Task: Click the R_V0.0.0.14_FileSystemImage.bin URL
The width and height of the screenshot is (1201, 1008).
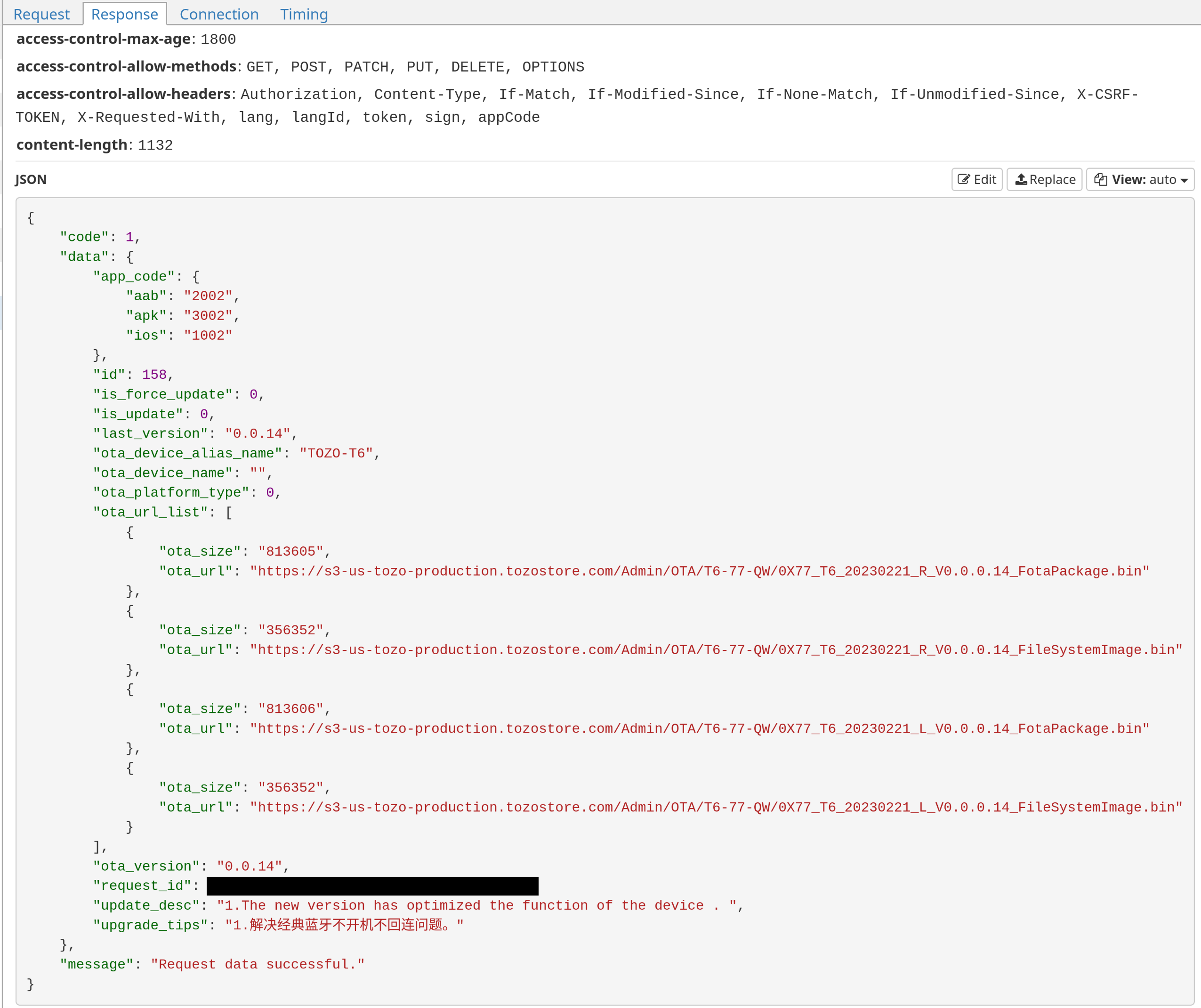Action: click(x=716, y=650)
